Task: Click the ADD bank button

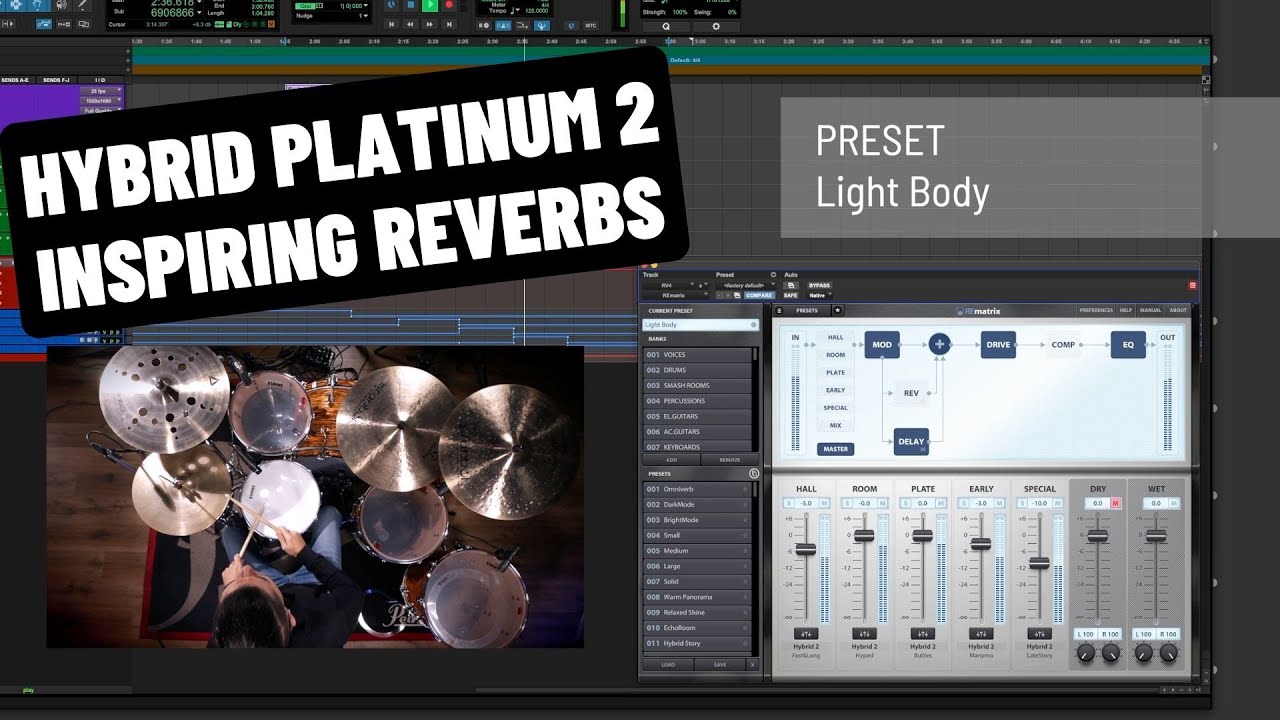Action: (x=671, y=459)
